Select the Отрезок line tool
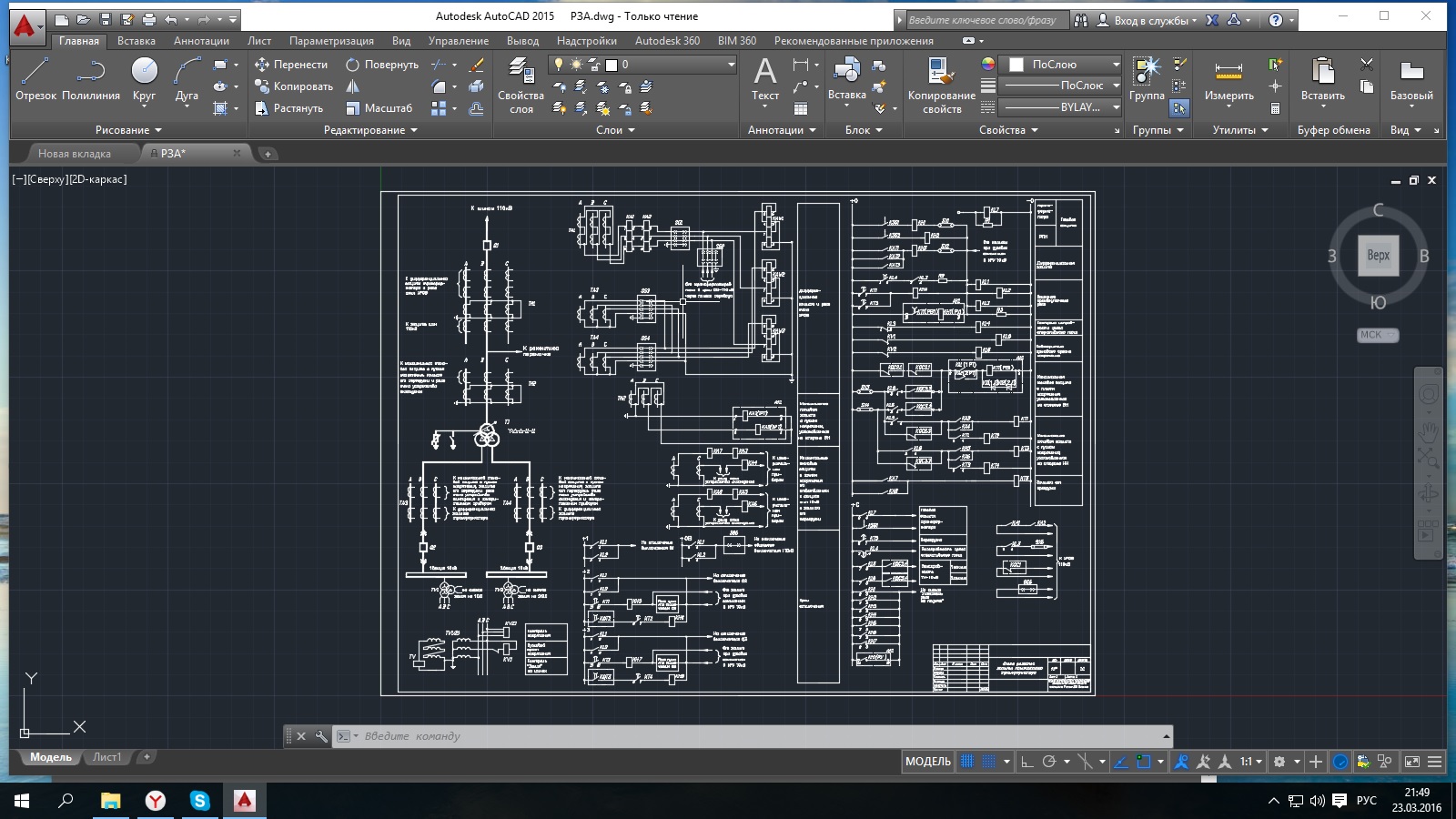1456x819 pixels. [35, 78]
